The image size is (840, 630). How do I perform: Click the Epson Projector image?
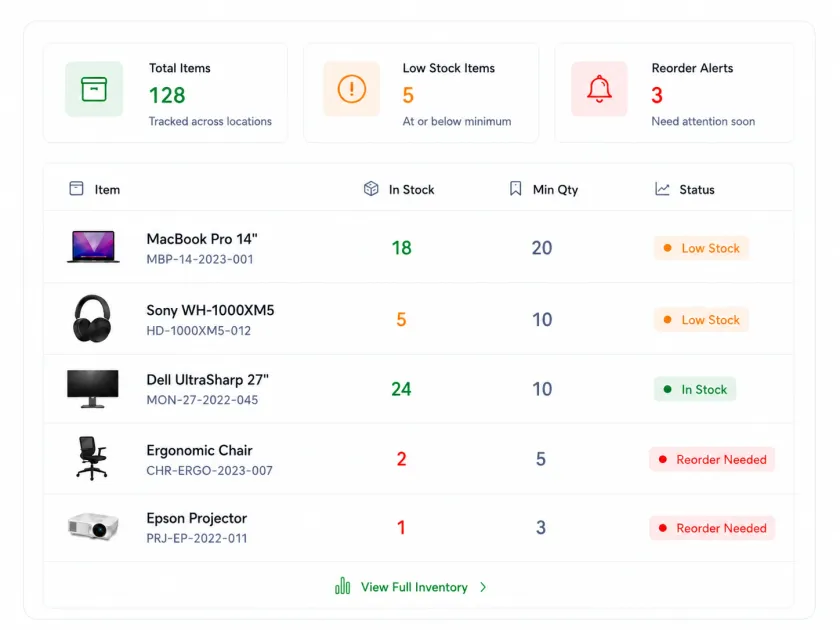tap(93, 526)
